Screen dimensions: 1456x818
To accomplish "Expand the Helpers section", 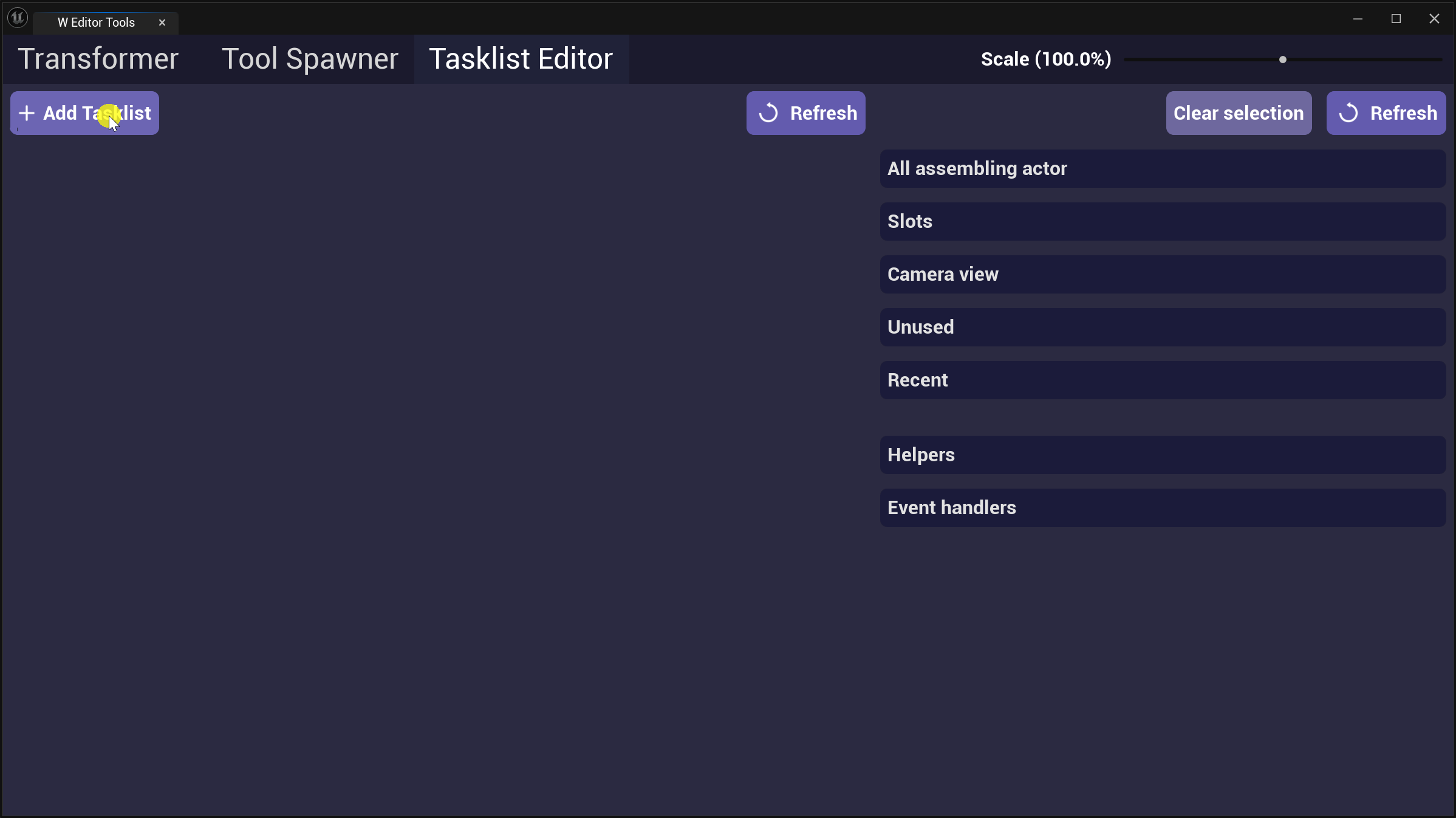I will (1162, 455).
